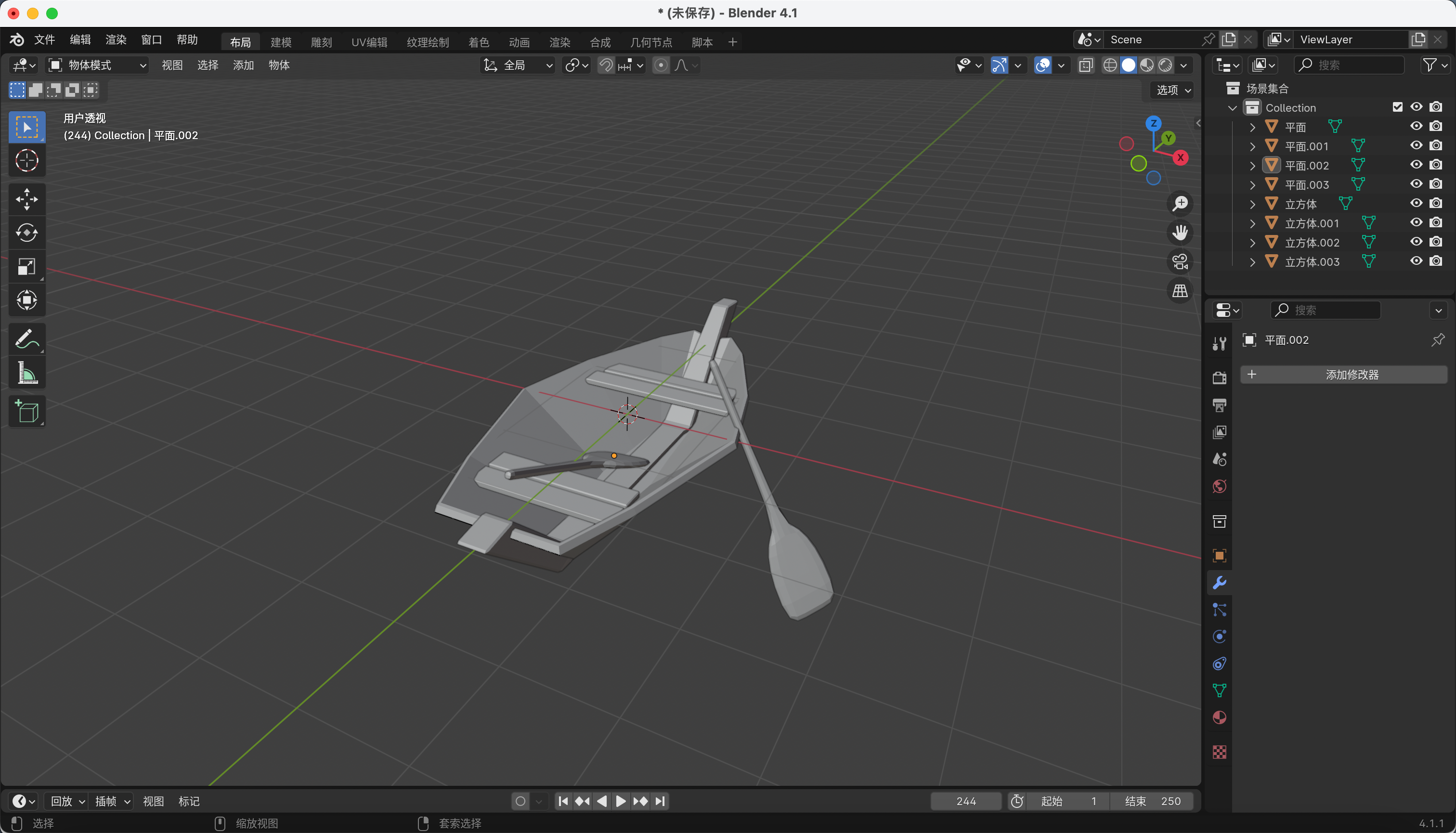
Task: Choose the Add Cube tool
Action: (x=26, y=411)
